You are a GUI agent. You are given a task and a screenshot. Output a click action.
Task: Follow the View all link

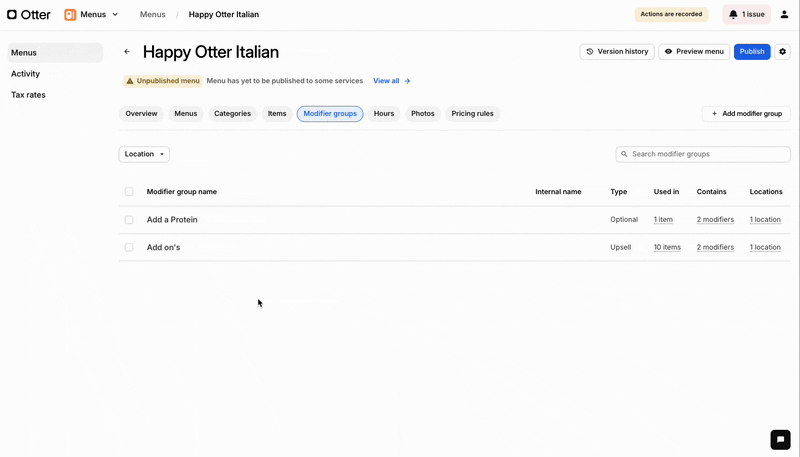391,81
